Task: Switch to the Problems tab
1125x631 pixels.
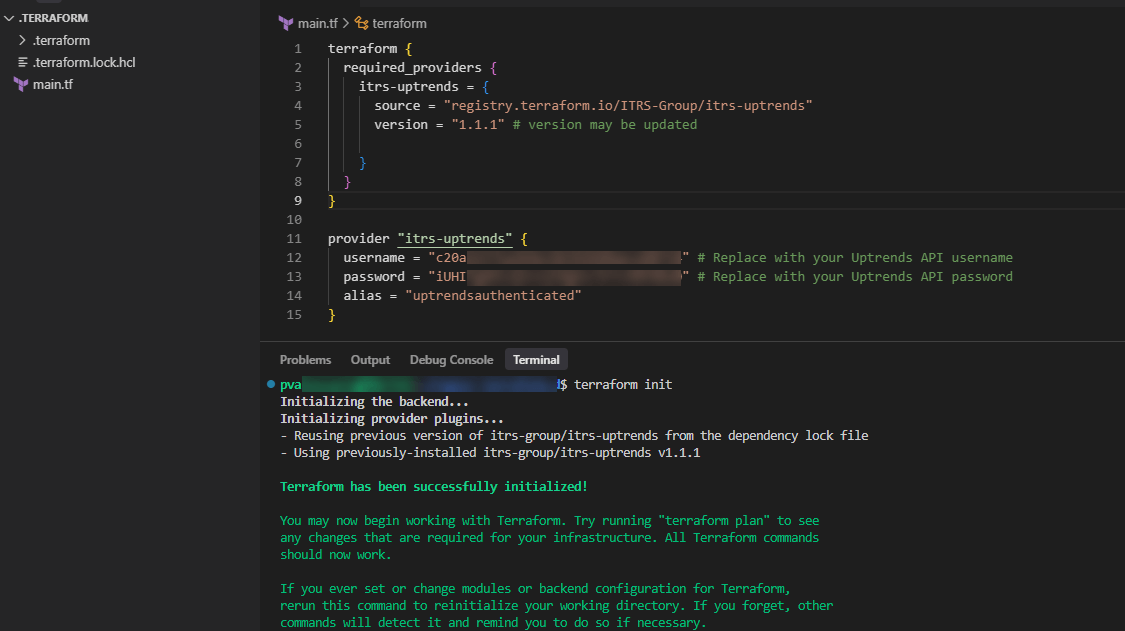Action: 305,360
